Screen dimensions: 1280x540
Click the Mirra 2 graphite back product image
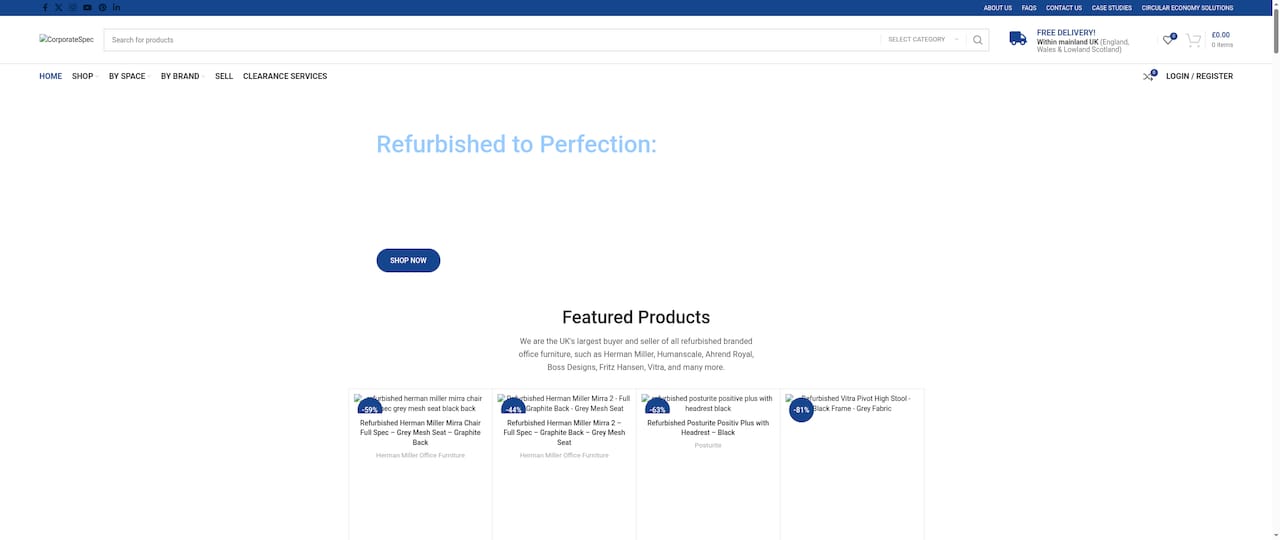[564, 403]
